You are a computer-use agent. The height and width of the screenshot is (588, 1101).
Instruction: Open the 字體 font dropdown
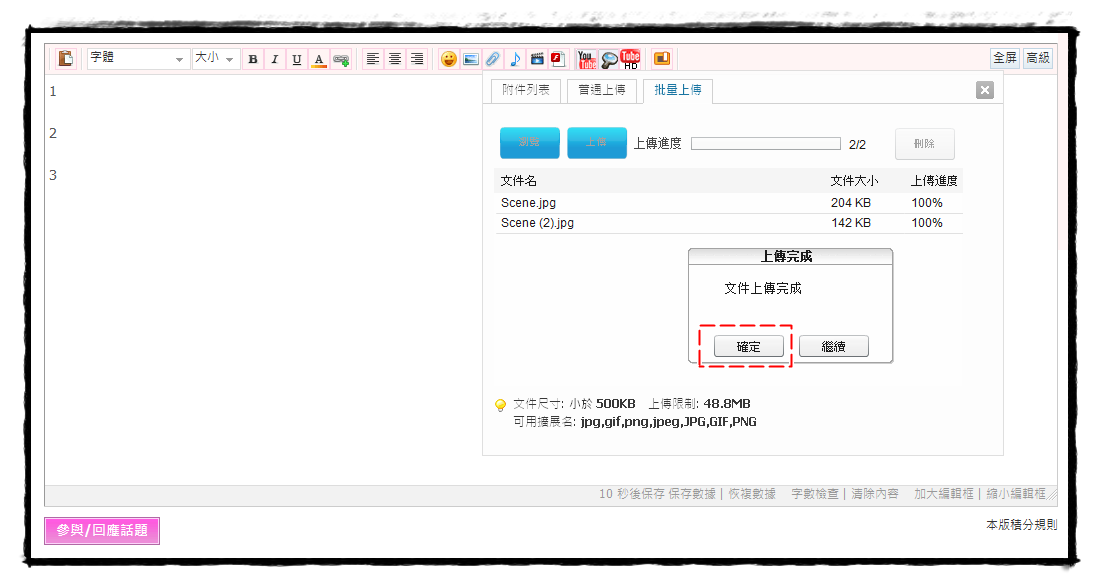[138, 59]
